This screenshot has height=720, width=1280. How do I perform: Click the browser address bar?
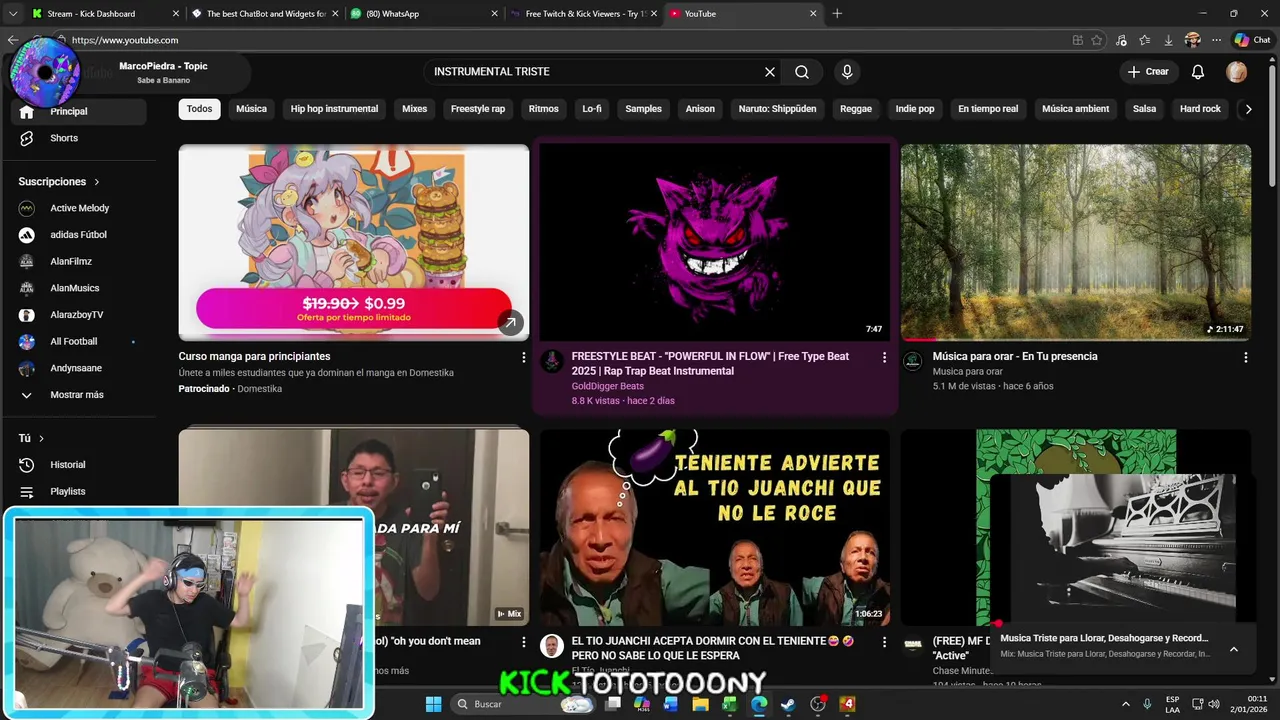[x=560, y=40]
